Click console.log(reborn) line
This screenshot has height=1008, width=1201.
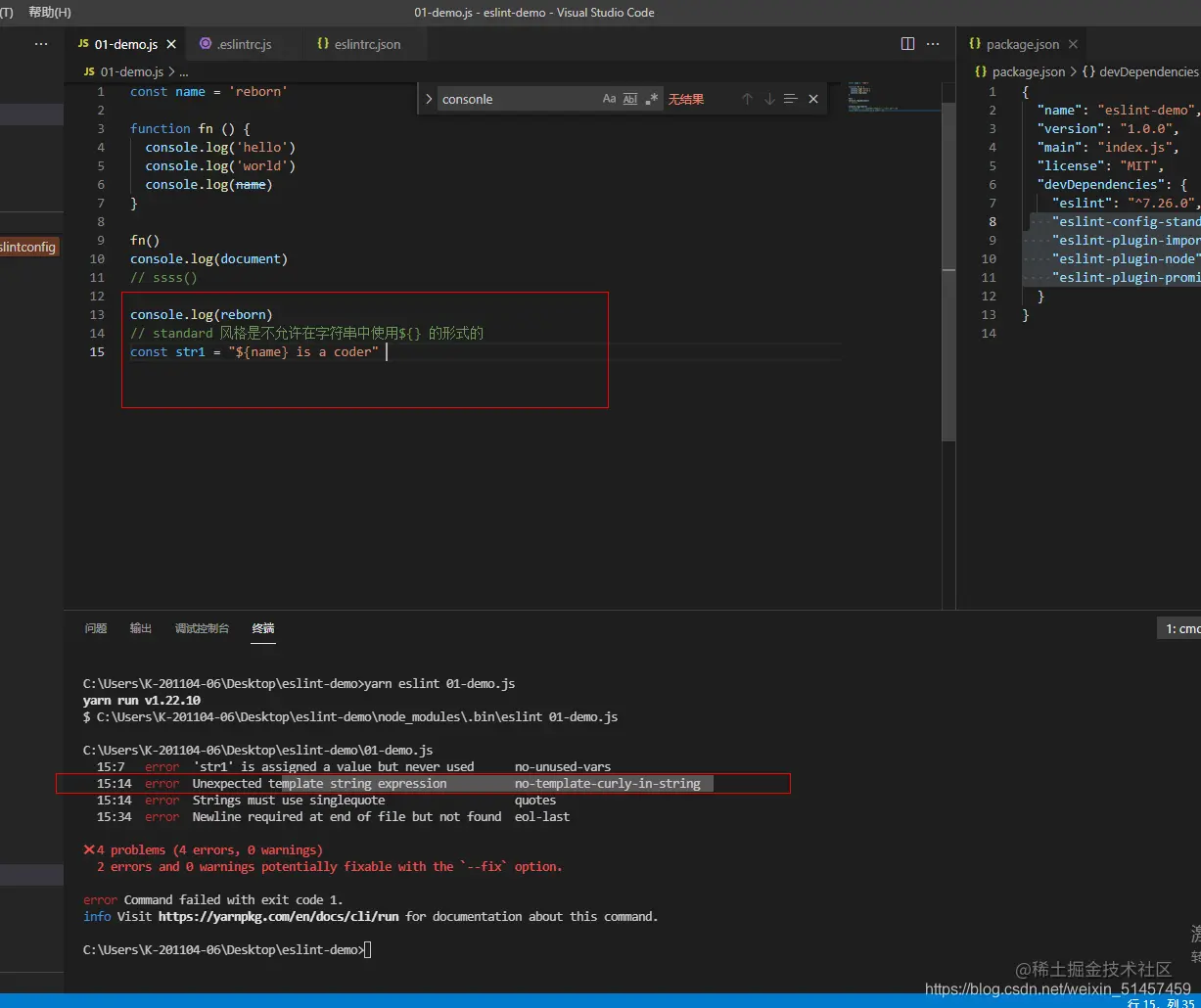coord(201,315)
